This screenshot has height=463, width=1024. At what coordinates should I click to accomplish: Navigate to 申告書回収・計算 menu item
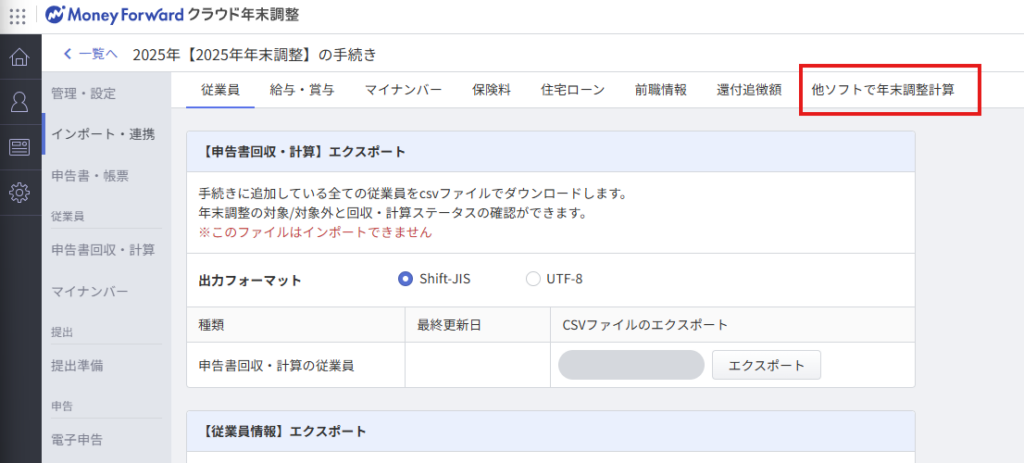[x=103, y=249]
